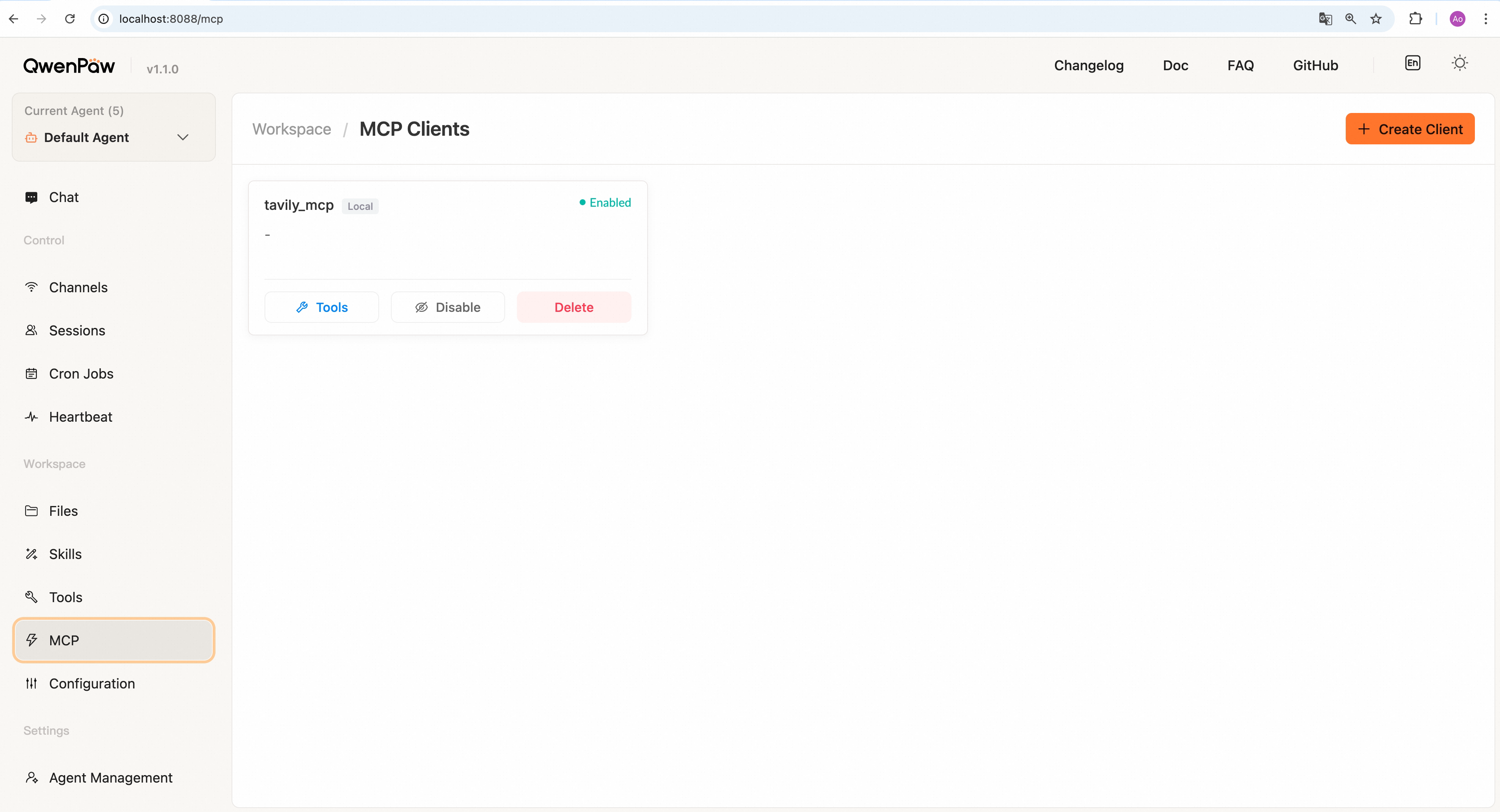Viewport: 1500px width, 812px height.
Task: Open Files in Workspace section
Action: (63, 511)
